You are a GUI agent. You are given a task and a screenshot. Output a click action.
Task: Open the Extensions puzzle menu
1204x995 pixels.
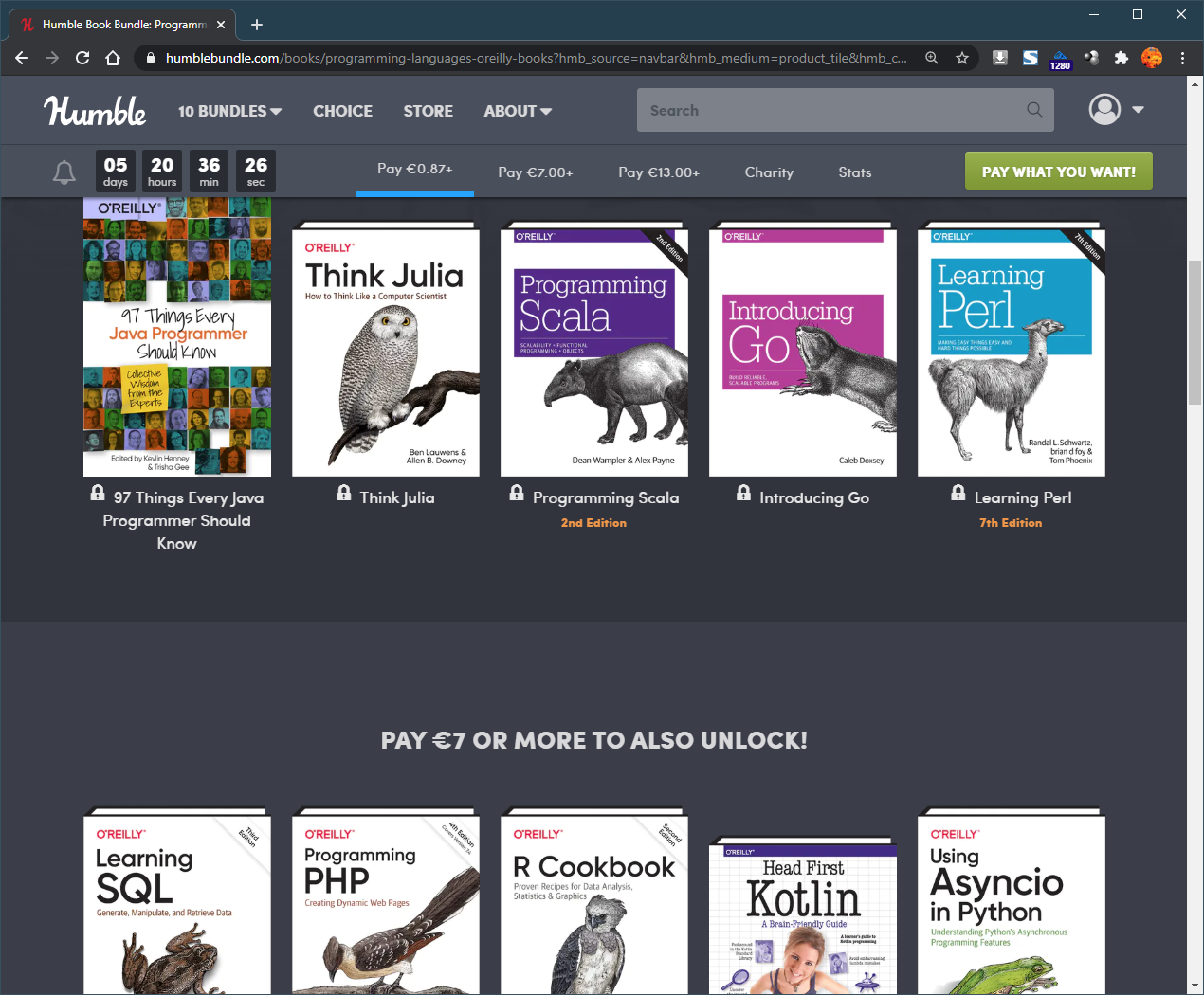pyautogui.click(x=1122, y=58)
